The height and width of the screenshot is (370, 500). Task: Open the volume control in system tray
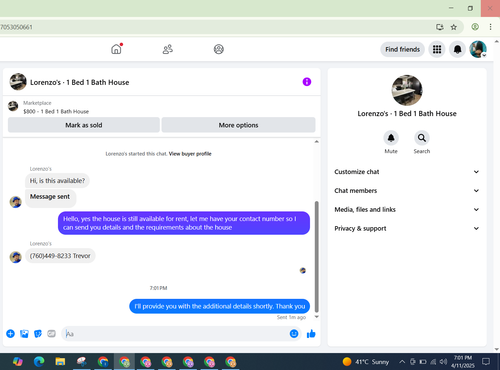pos(443,362)
